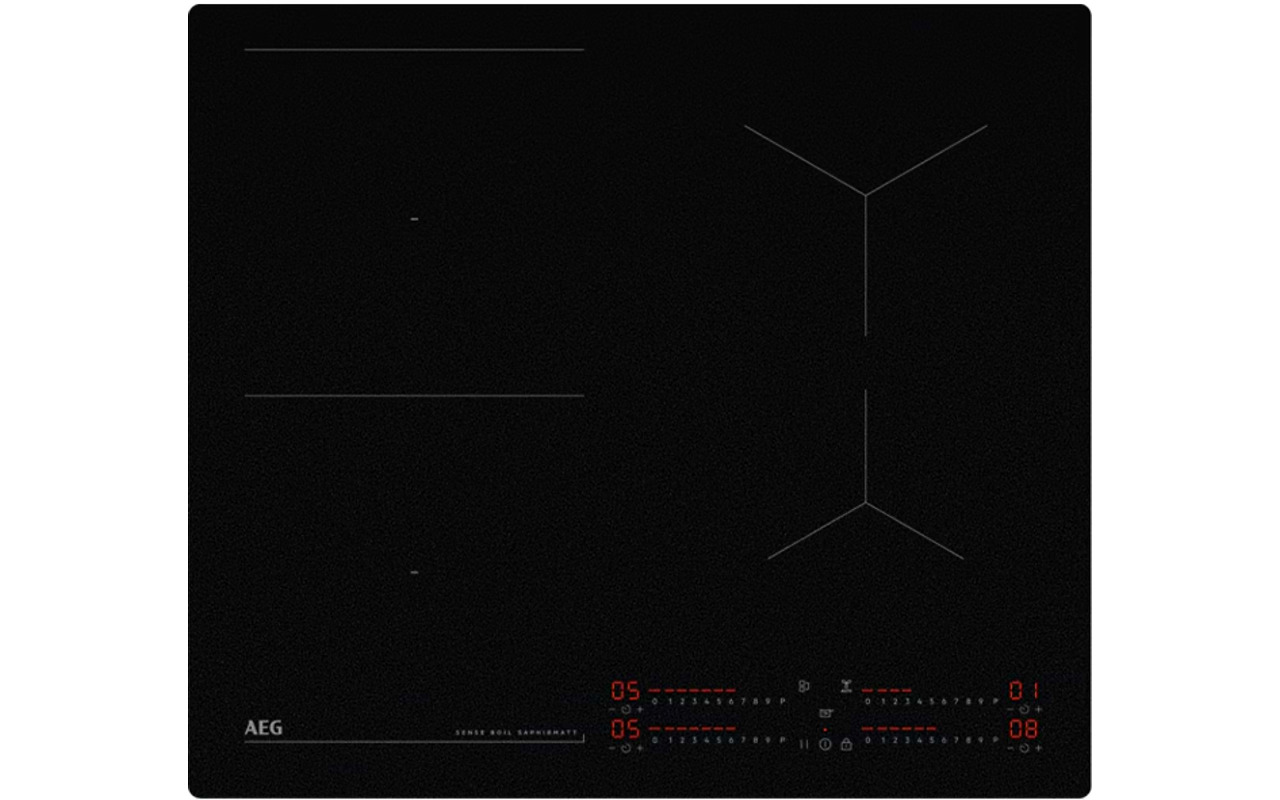Screen dimensions: 1280x800
Task: Tap the red 08 timer display
Action: [1023, 729]
